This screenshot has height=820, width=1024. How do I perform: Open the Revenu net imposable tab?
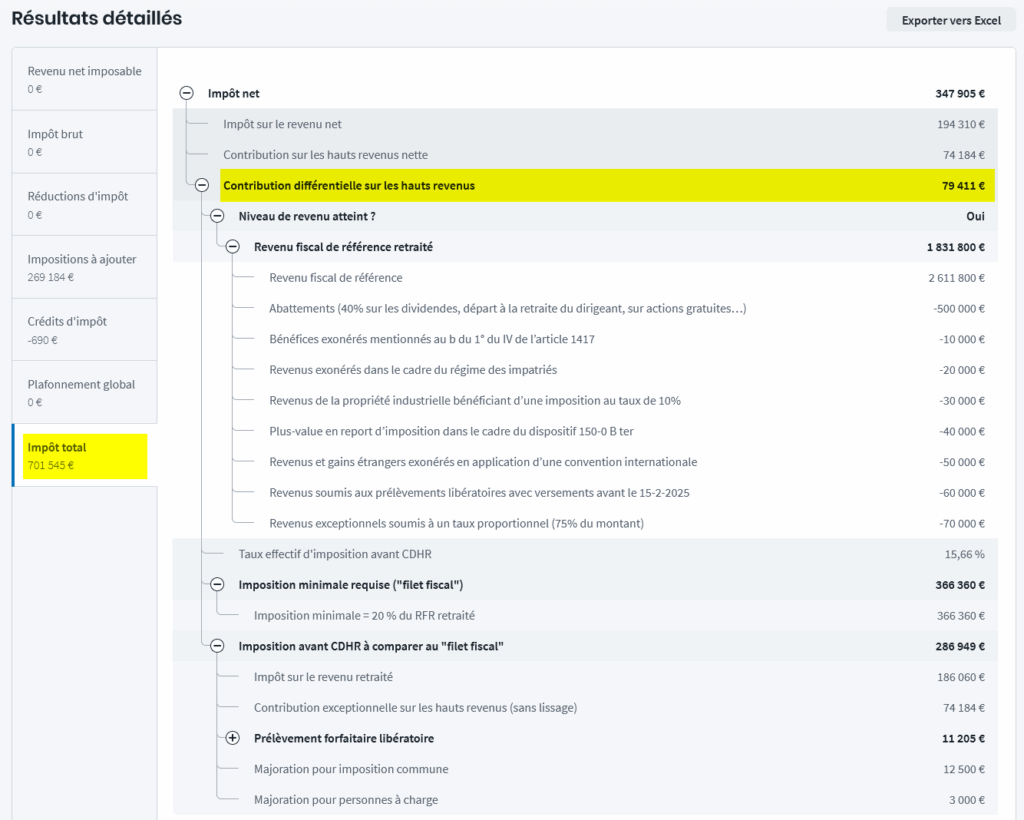[84, 79]
